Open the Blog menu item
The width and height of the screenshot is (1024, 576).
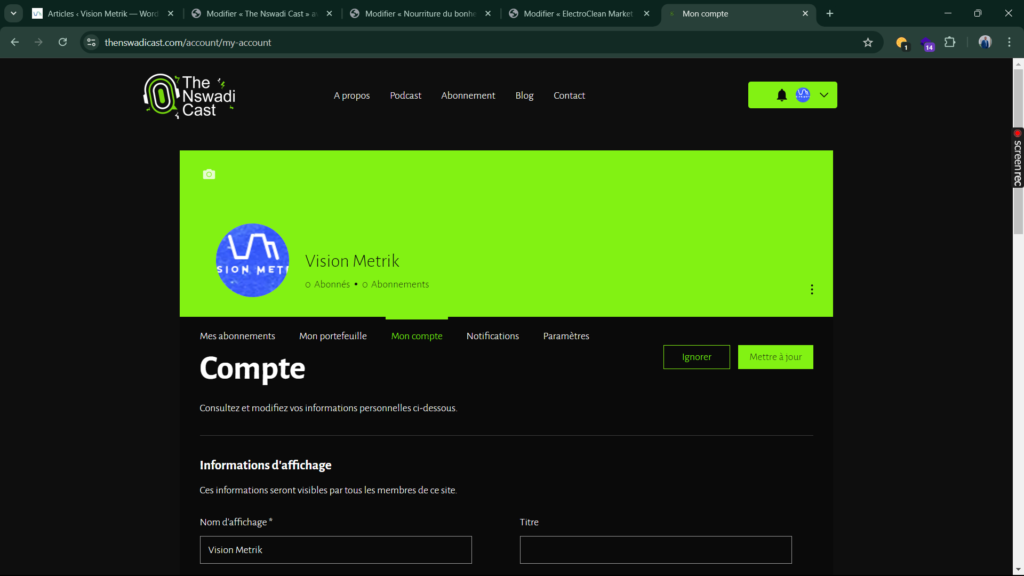(x=524, y=95)
